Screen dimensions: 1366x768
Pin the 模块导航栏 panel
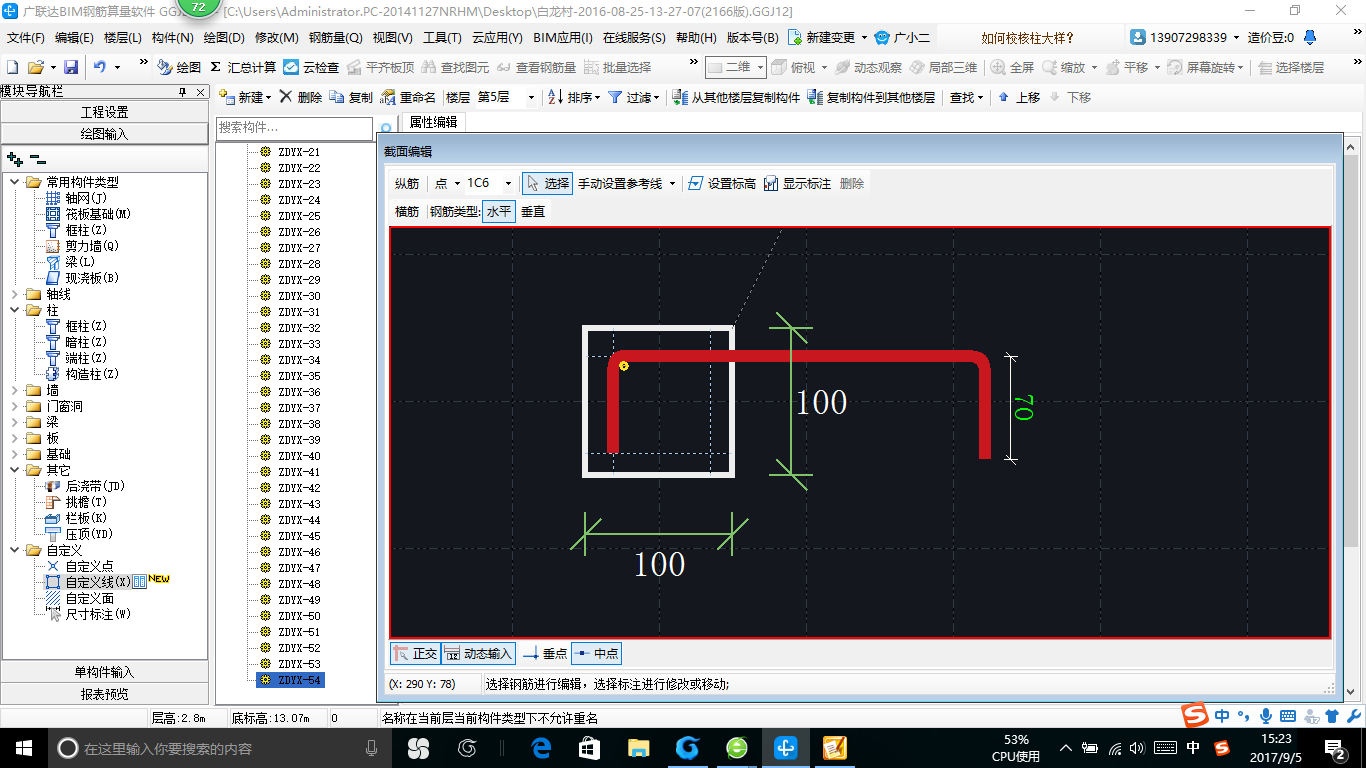pyautogui.click(x=182, y=91)
